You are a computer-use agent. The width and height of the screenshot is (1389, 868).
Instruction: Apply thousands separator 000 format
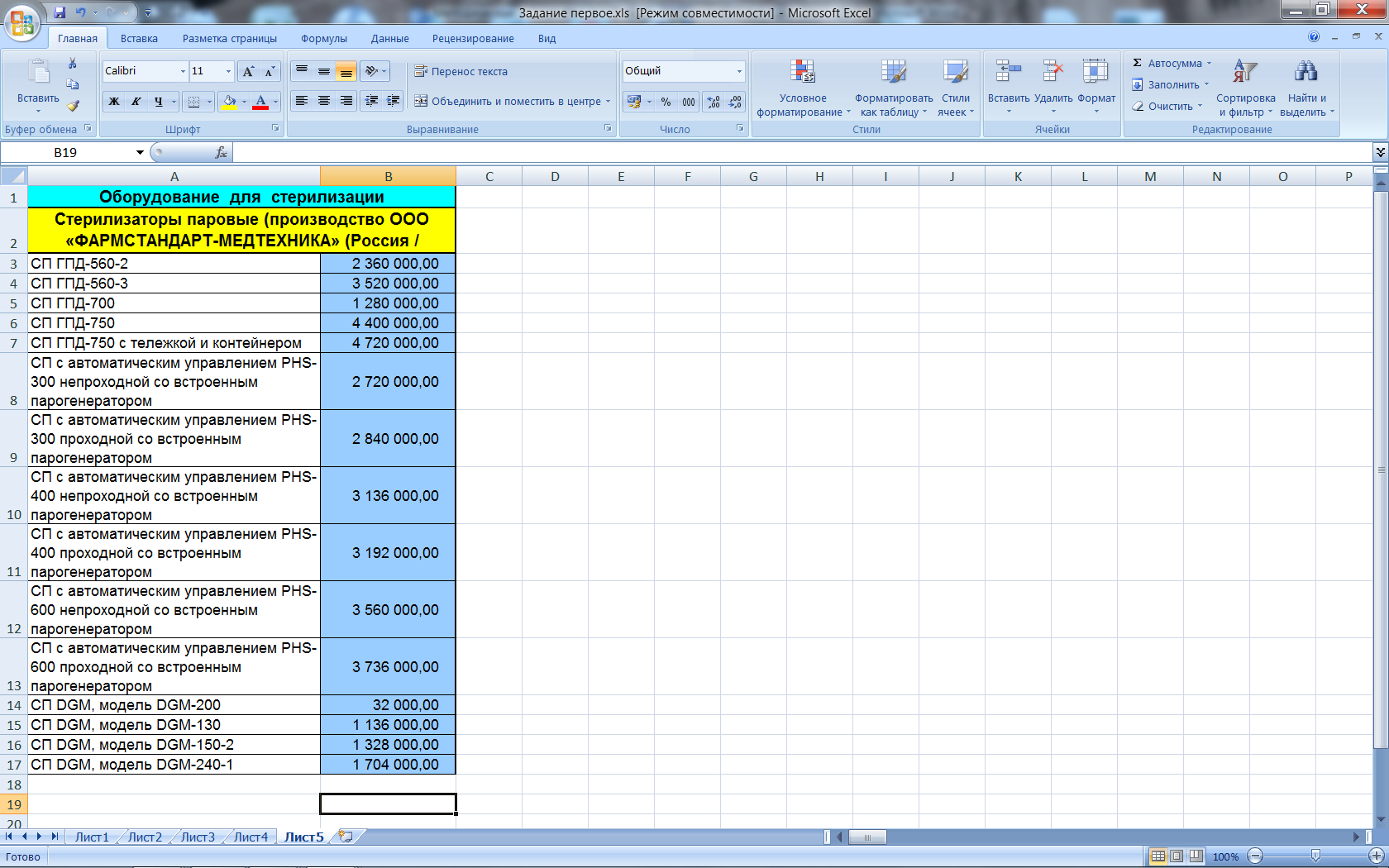click(689, 102)
